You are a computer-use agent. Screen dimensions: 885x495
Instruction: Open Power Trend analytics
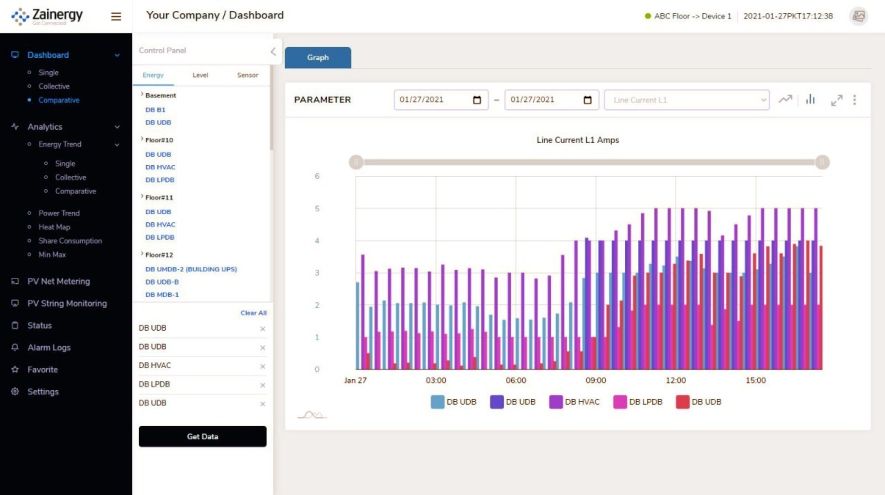(59, 213)
